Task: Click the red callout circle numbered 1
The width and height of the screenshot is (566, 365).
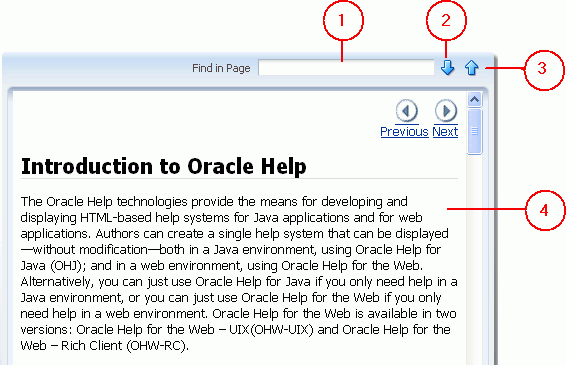Action: click(x=343, y=20)
